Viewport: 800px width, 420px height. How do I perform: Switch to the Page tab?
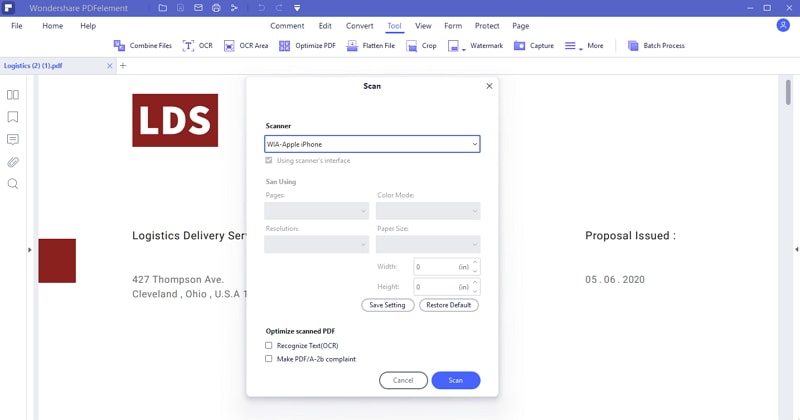[520, 26]
